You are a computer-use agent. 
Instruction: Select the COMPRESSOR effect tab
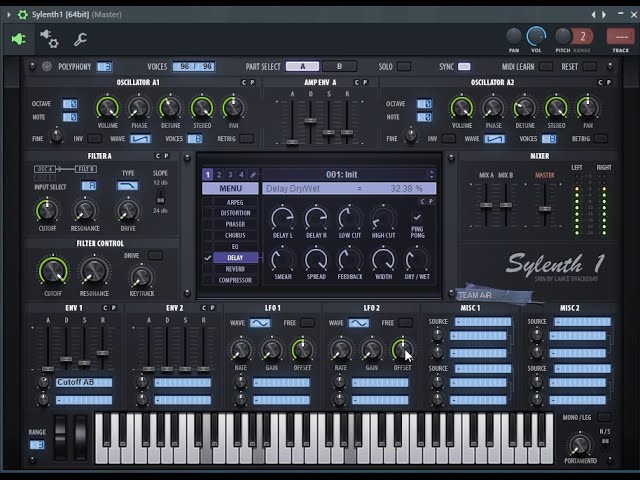pos(235,280)
